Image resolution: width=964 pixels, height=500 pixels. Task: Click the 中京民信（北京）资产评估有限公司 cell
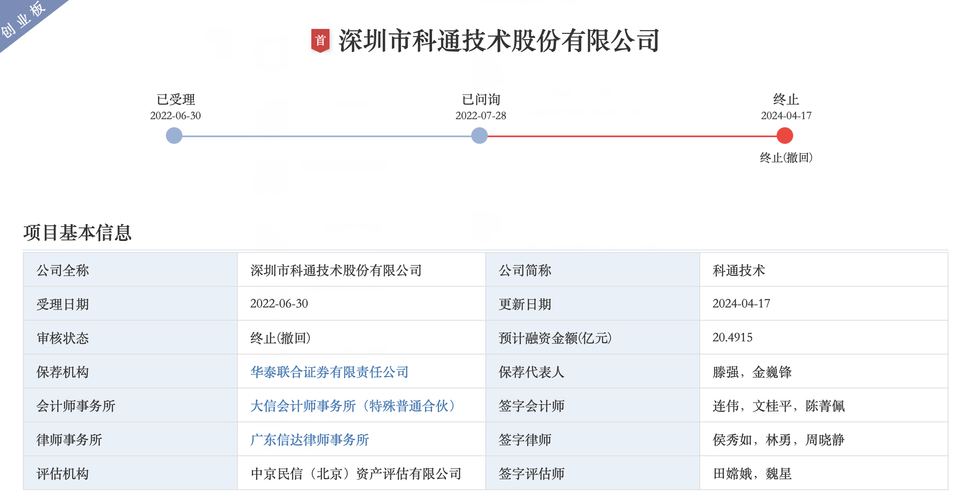(x=362, y=473)
